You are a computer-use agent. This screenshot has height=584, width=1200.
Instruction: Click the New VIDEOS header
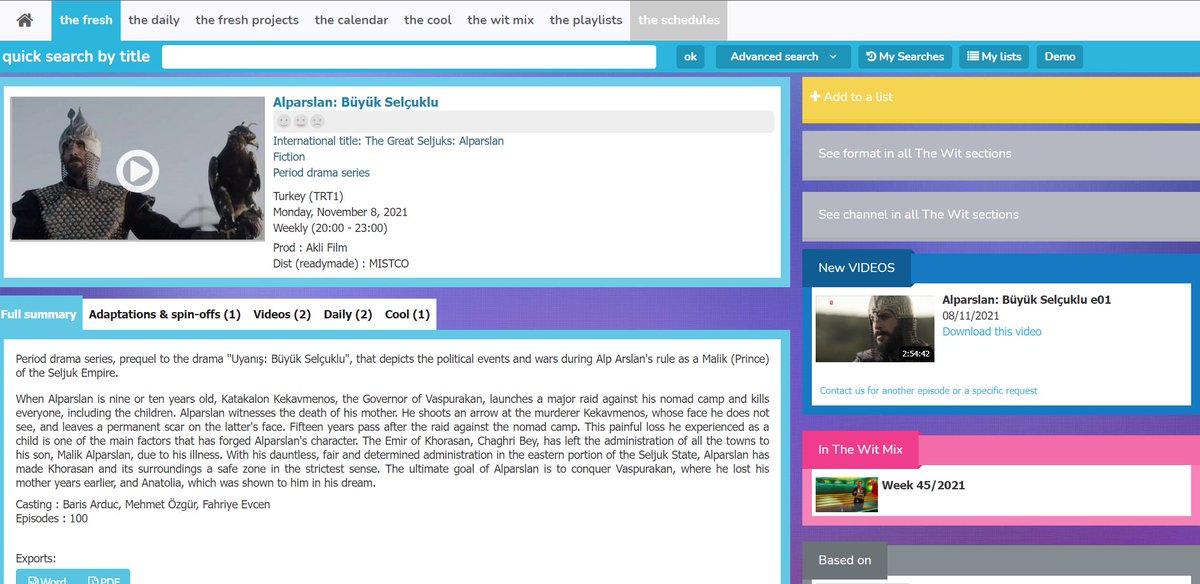[x=856, y=268]
